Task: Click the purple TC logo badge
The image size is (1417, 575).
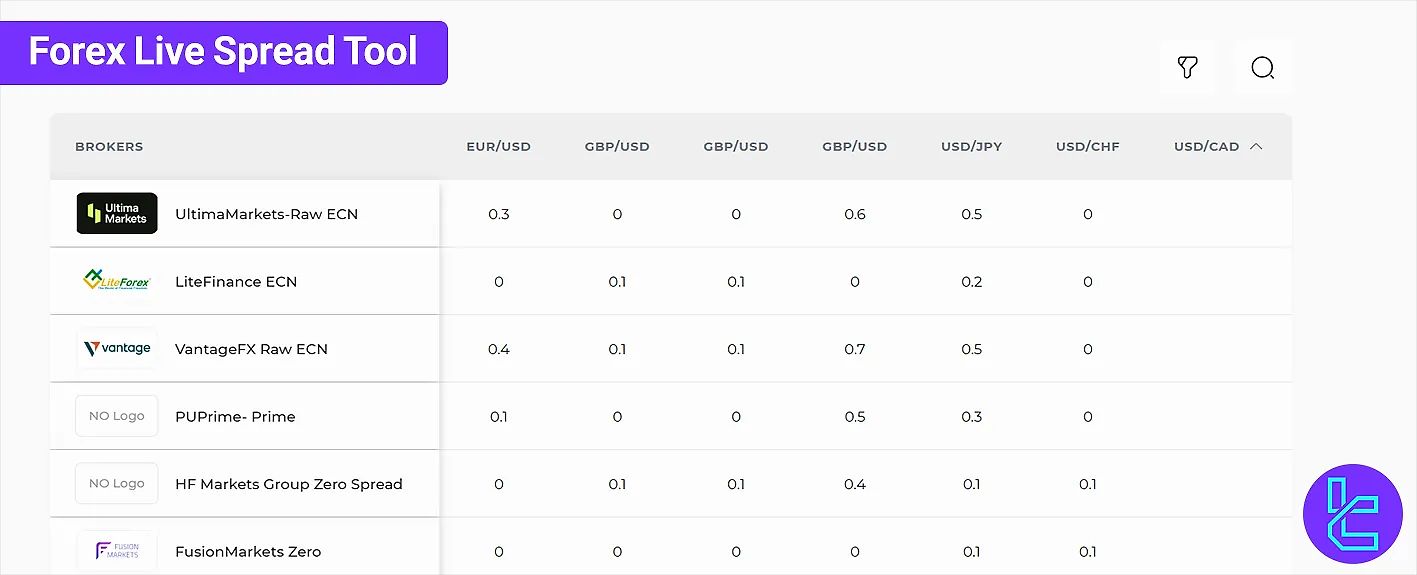Action: pyautogui.click(x=1353, y=514)
